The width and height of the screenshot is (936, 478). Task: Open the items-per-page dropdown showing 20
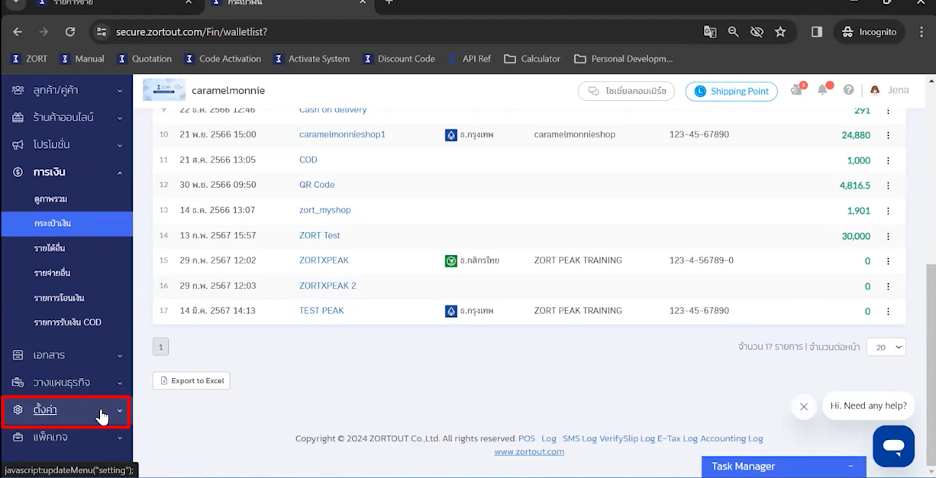click(884, 347)
